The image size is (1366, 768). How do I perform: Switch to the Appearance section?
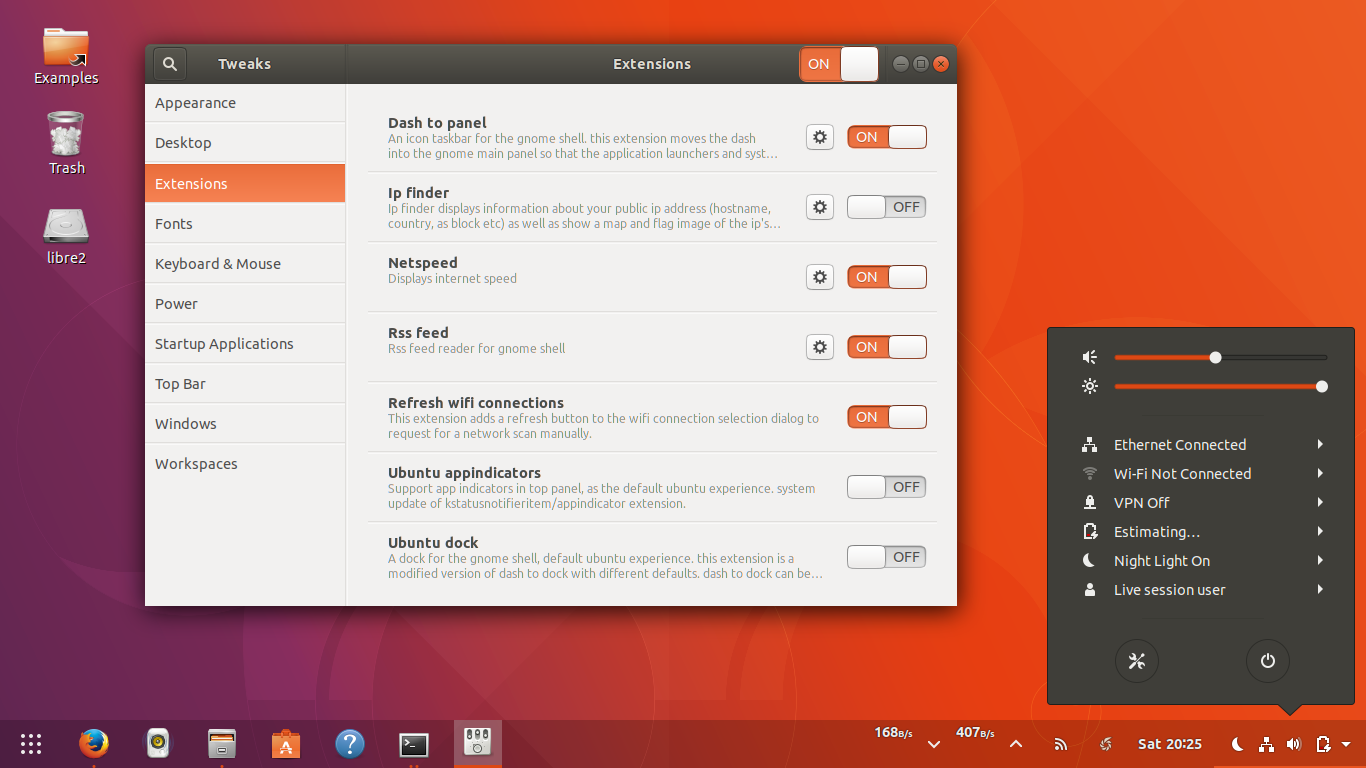245,103
